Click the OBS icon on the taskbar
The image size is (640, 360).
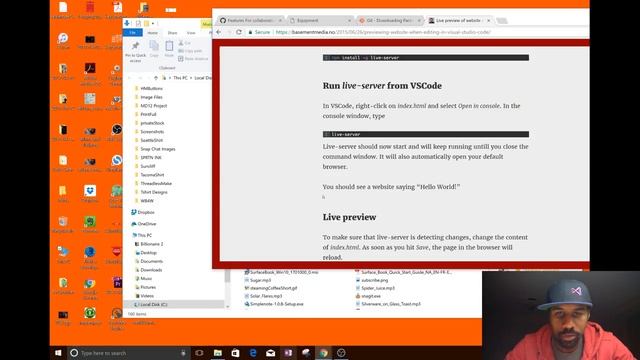tap(341, 353)
